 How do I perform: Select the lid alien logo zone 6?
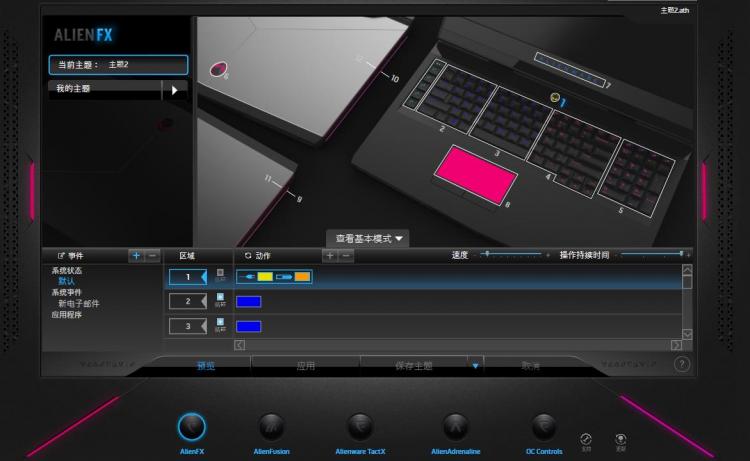click(218, 69)
